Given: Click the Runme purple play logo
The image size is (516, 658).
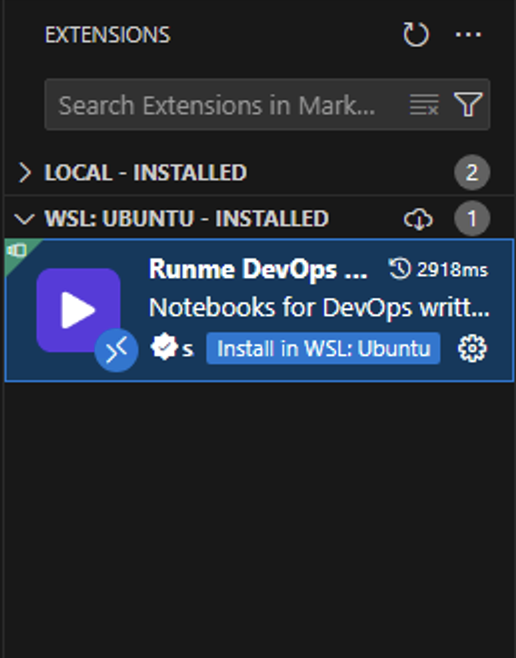Looking at the screenshot, I should point(78,310).
